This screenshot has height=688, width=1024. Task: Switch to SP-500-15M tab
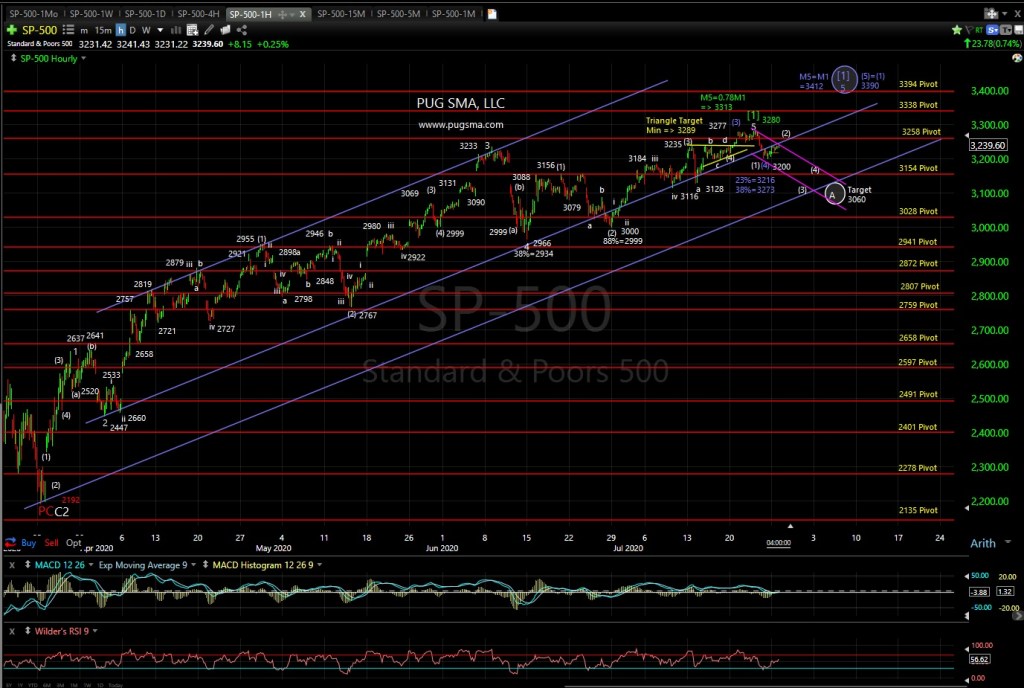point(341,14)
